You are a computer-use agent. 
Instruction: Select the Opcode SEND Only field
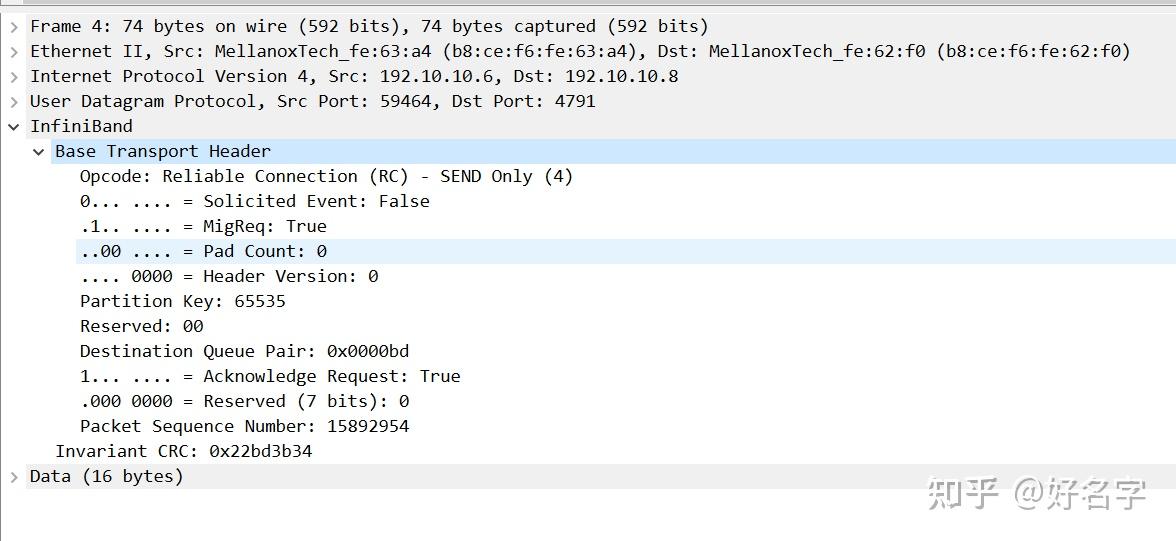click(326, 176)
